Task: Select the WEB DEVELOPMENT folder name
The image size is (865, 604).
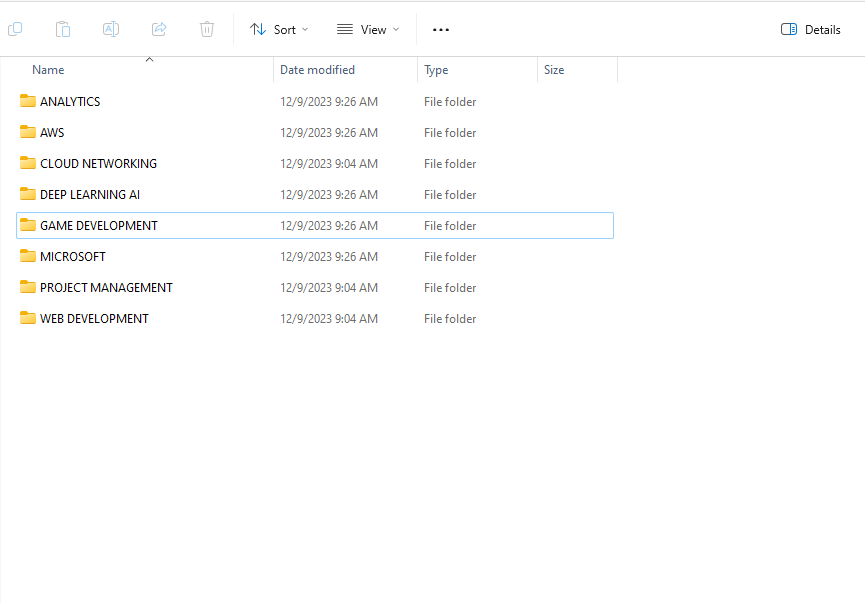Action: (94, 319)
